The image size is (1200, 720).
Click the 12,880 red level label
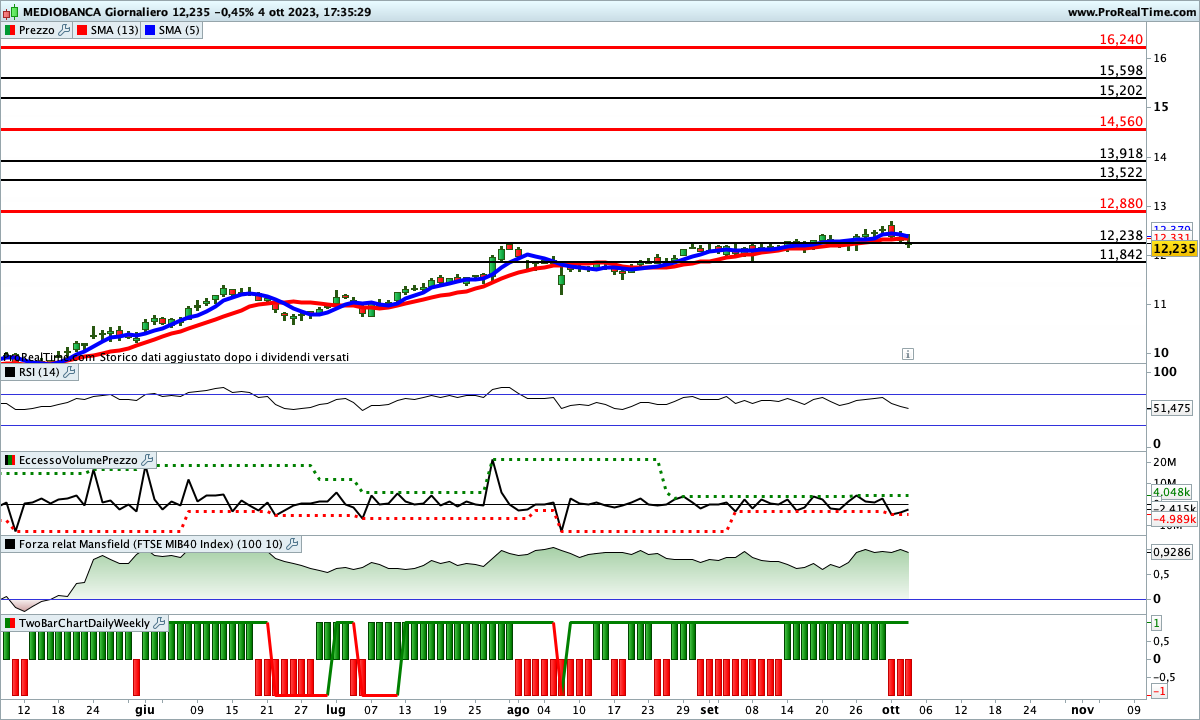point(1120,203)
